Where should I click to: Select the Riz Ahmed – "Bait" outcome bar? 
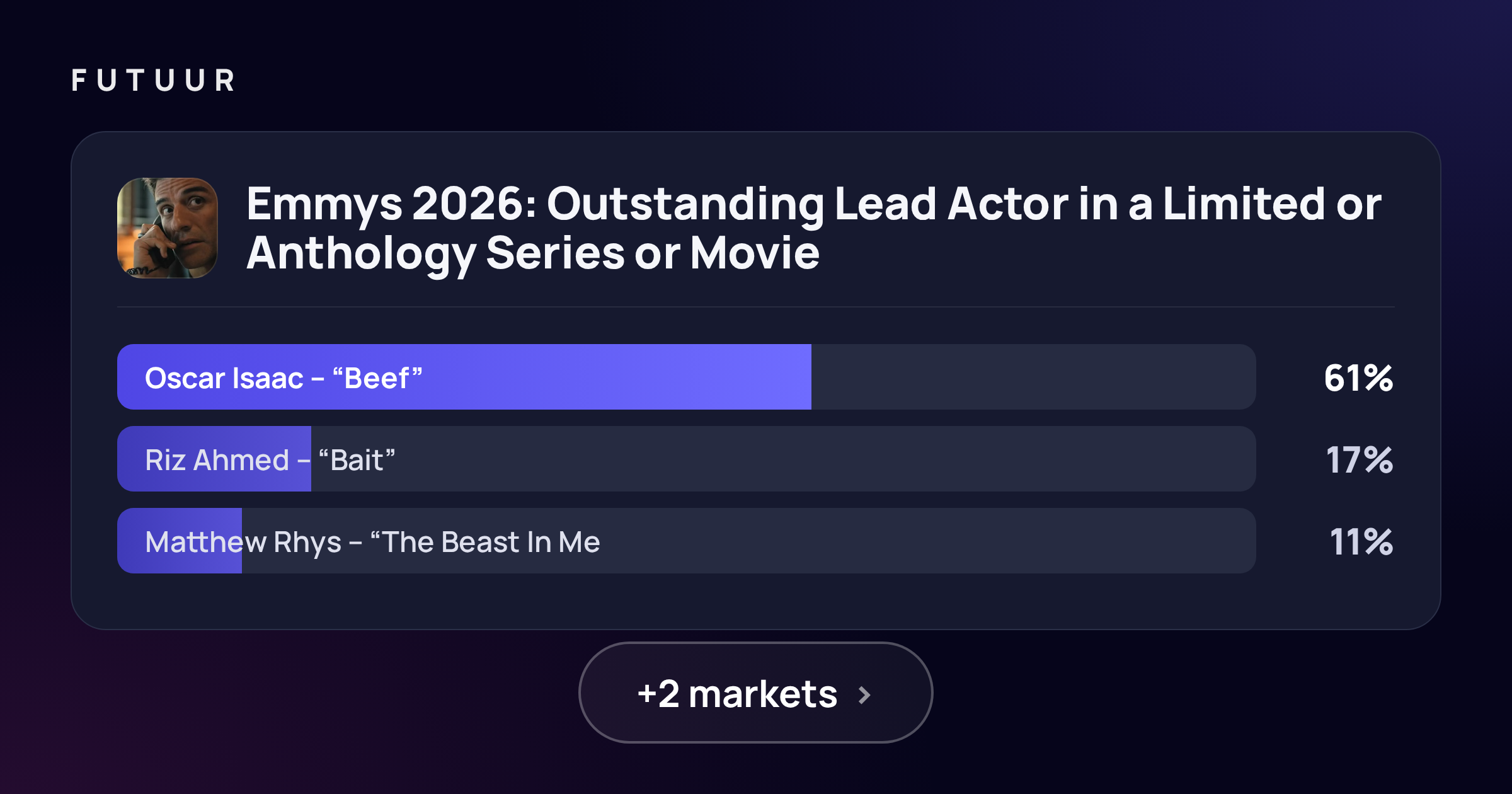coord(687,459)
